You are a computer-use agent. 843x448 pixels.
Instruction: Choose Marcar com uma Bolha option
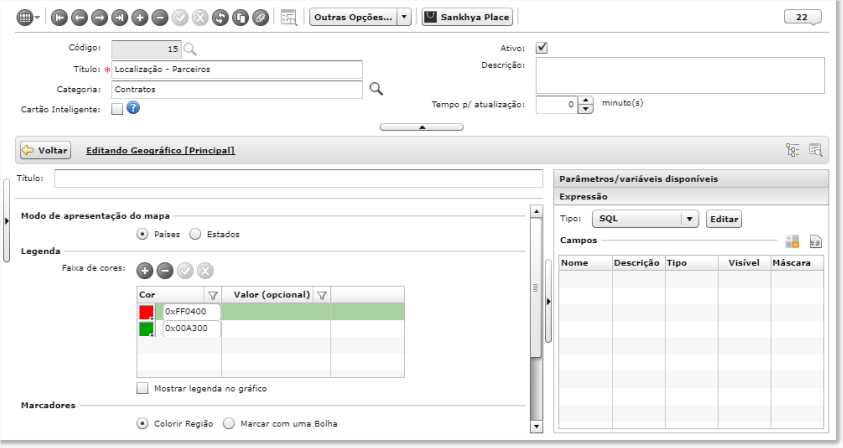(x=229, y=424)
